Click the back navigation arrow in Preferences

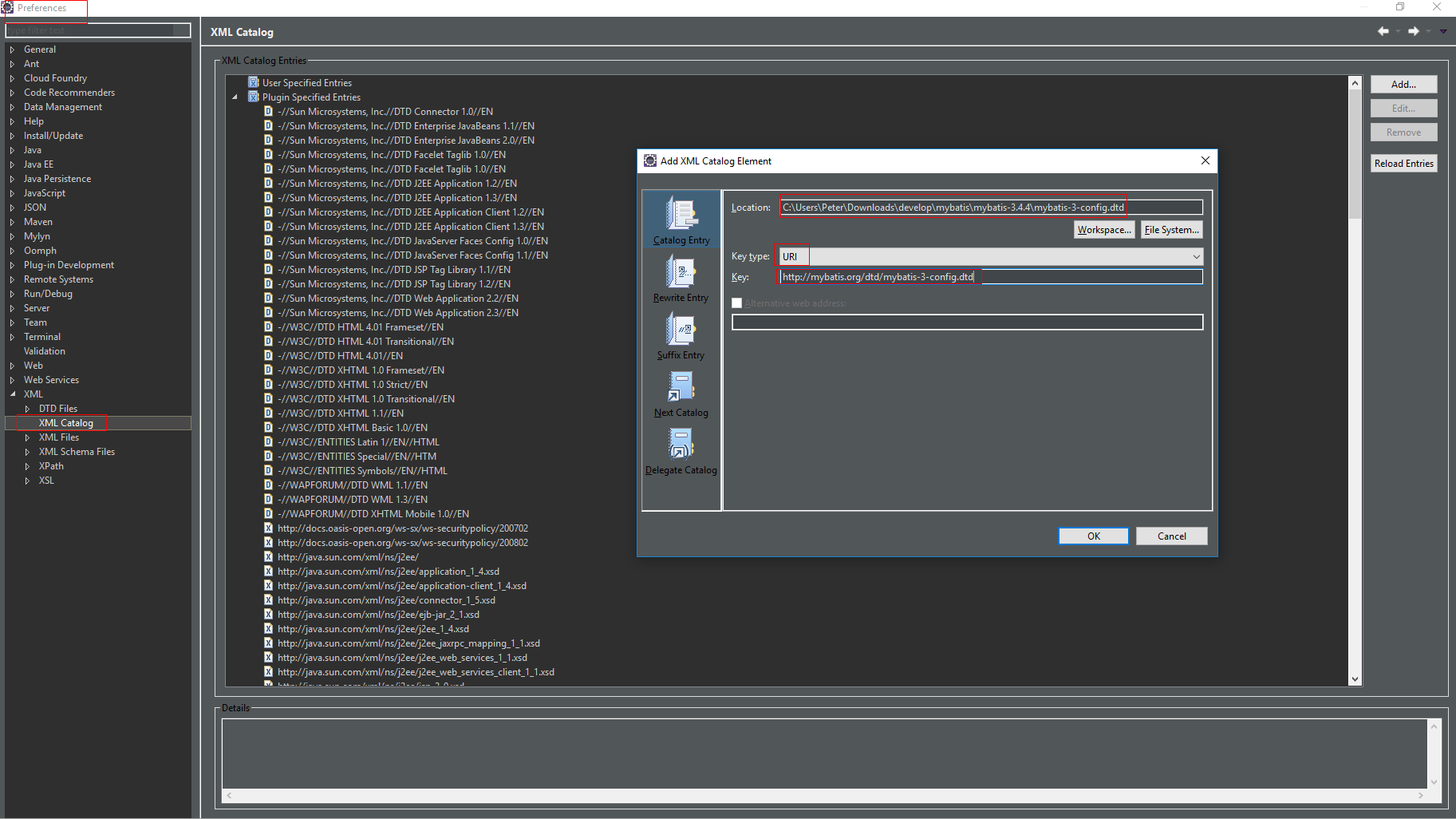click(1383, 30)
